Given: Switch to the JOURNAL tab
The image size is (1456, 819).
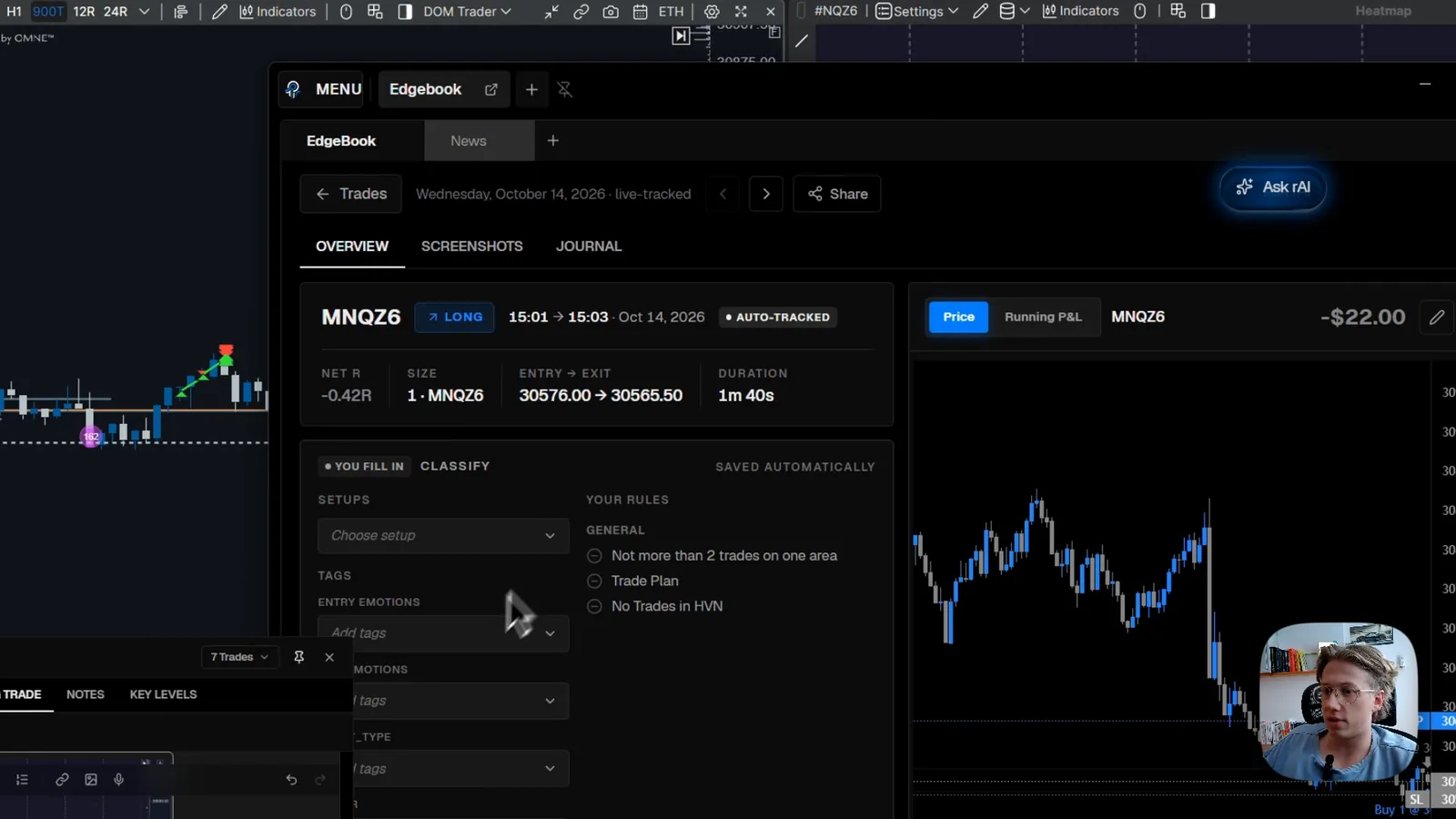Looking at the screenshot, I should [589, 247].
